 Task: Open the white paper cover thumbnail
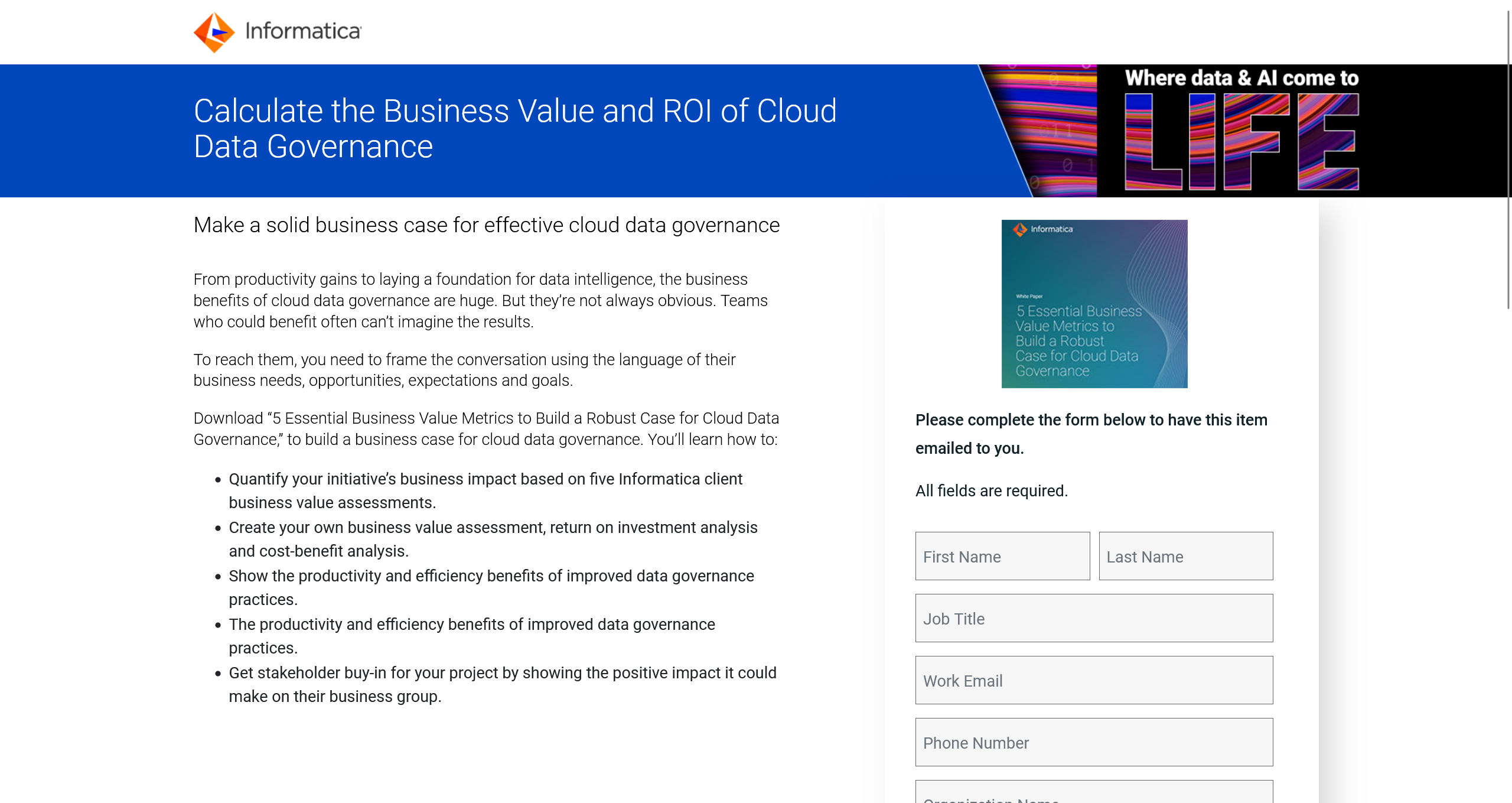(1094, 304)
